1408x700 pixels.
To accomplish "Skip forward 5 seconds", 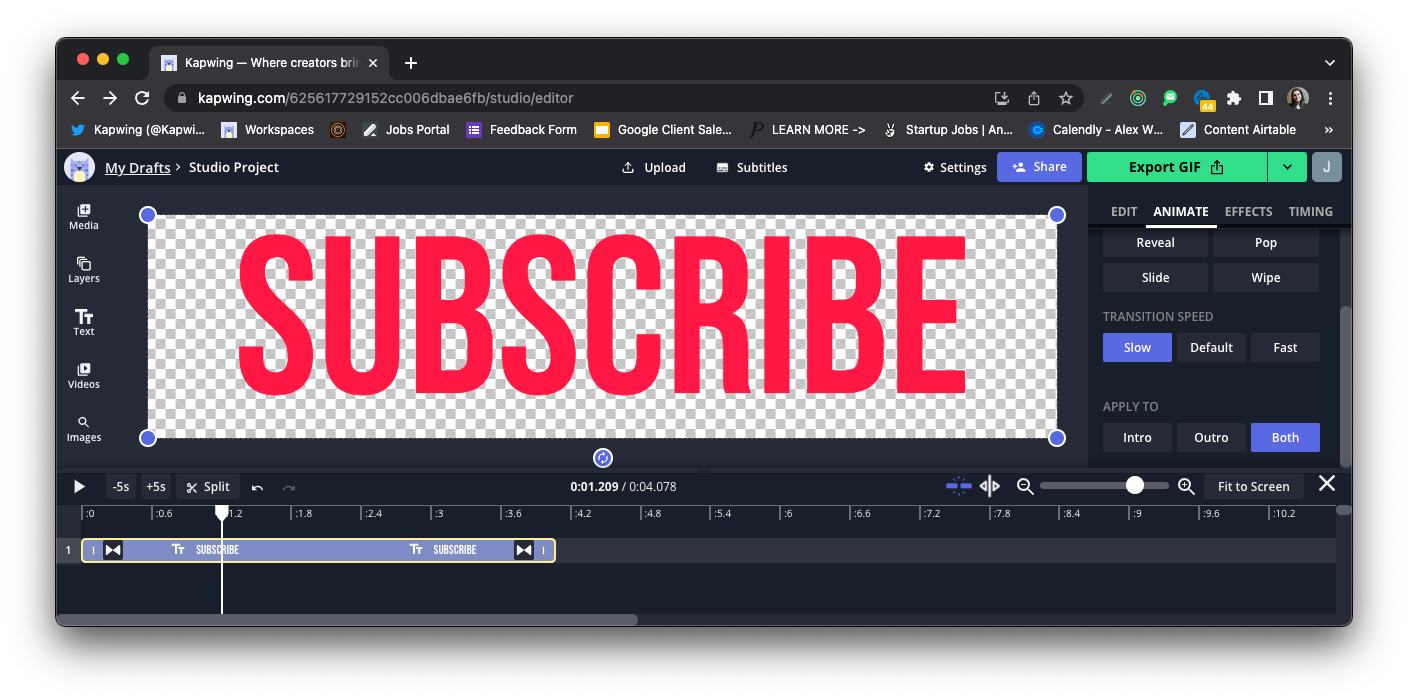I will tap(156, 487).
